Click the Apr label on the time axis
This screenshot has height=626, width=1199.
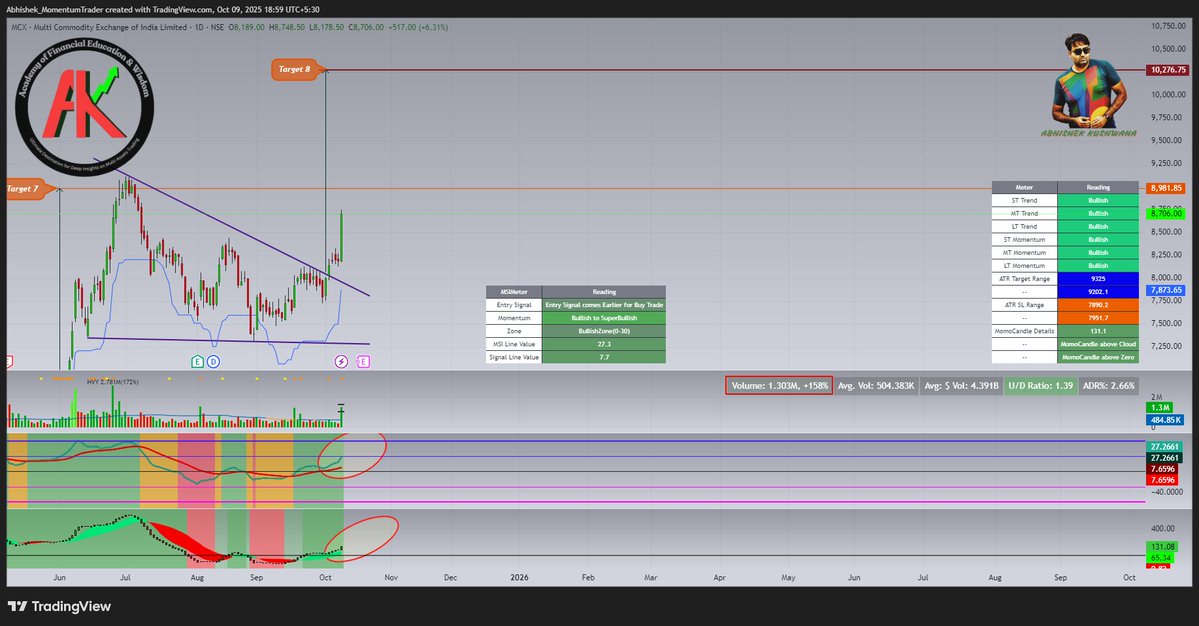pyautogui.click(x=720, y=578)
